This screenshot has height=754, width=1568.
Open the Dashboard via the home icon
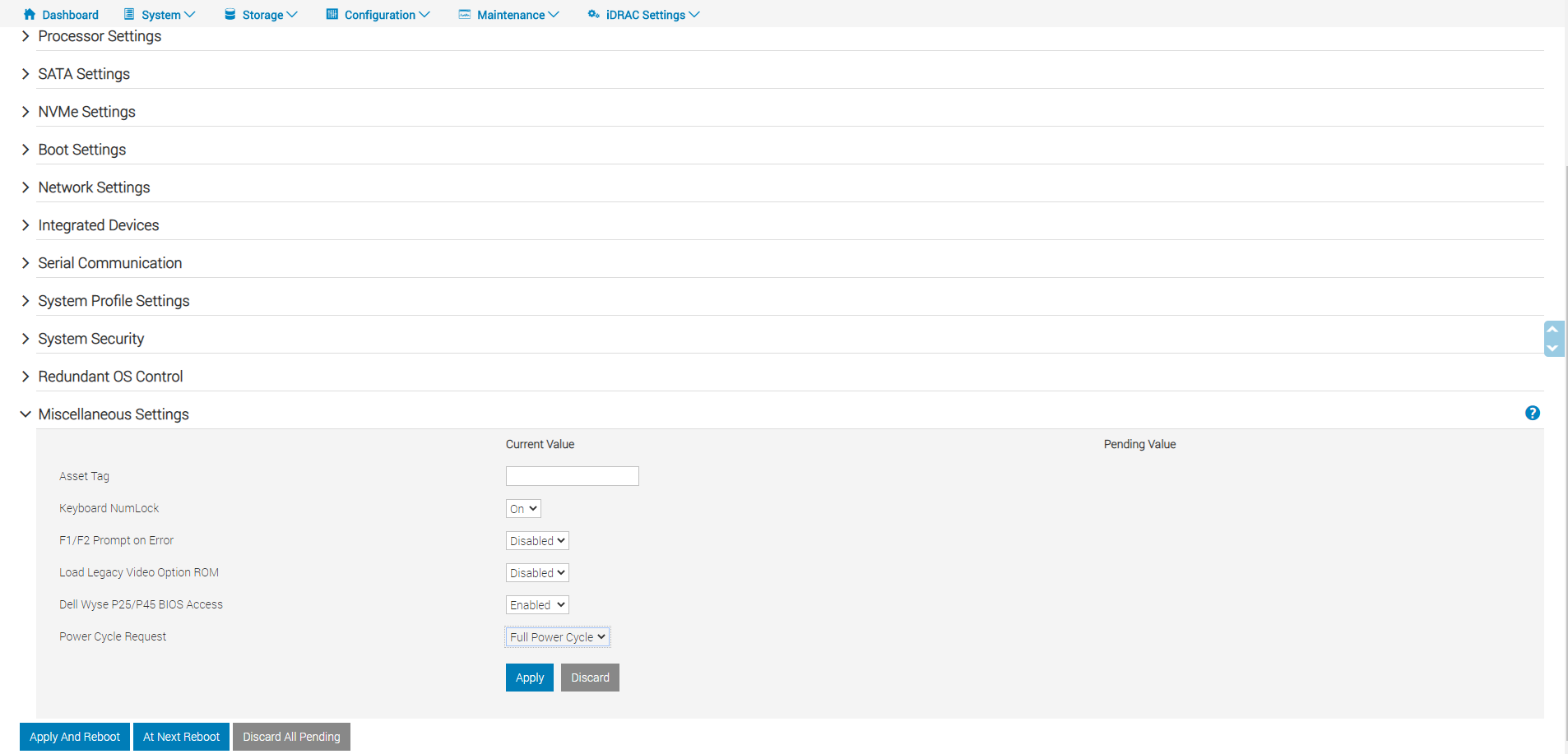click(30, 14)
